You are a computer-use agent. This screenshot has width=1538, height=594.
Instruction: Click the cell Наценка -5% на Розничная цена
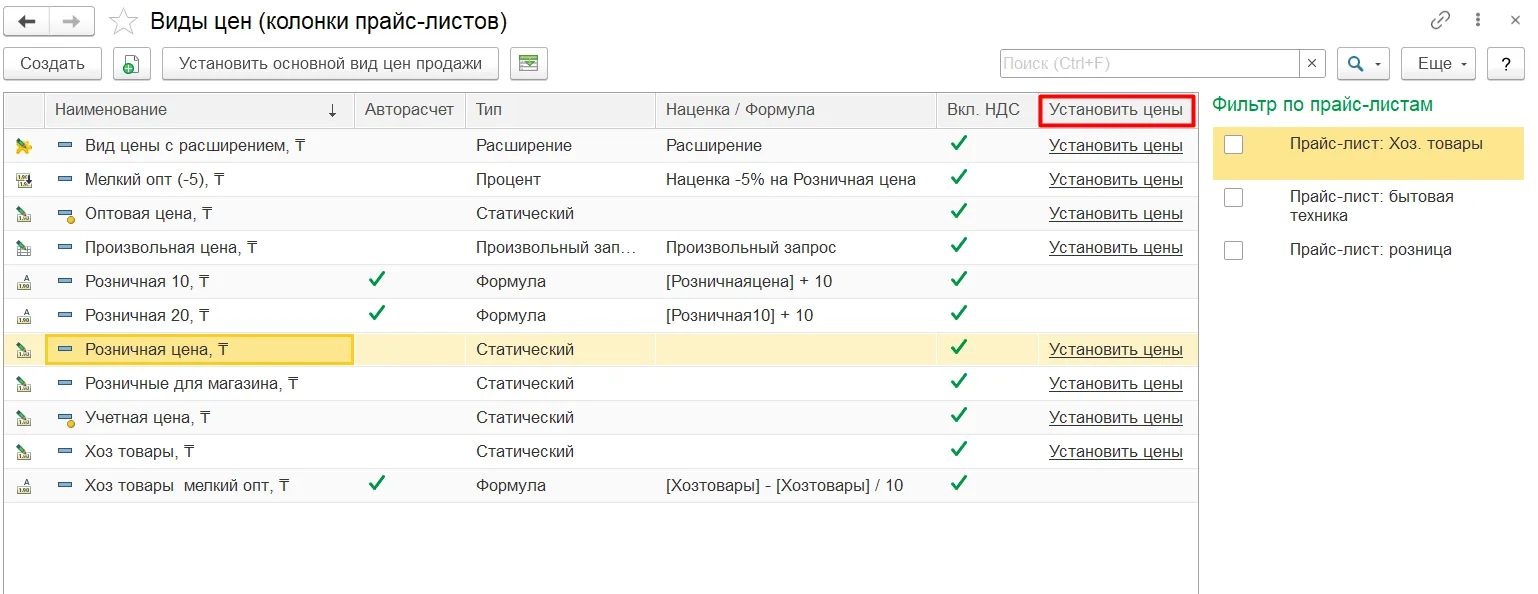point(791,180)
